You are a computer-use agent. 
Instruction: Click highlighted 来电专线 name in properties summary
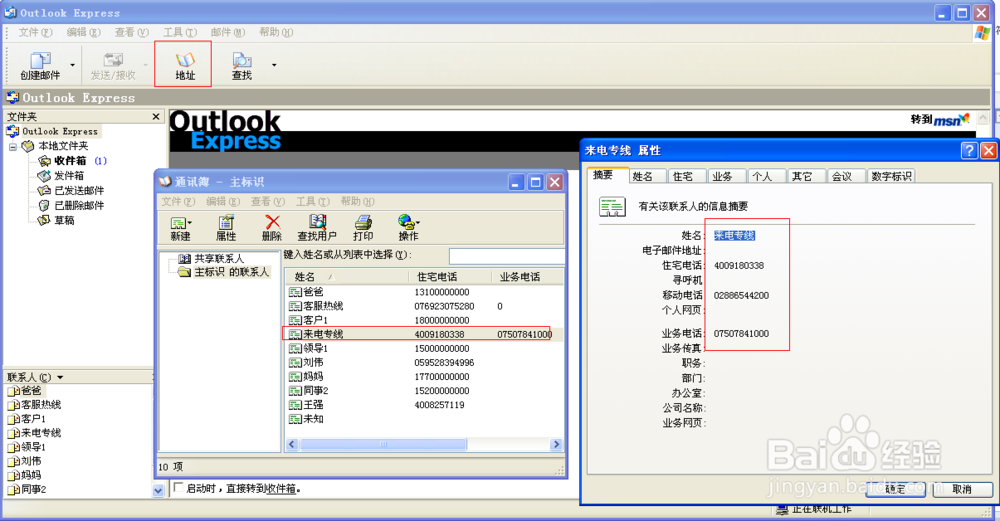(735, 235)
